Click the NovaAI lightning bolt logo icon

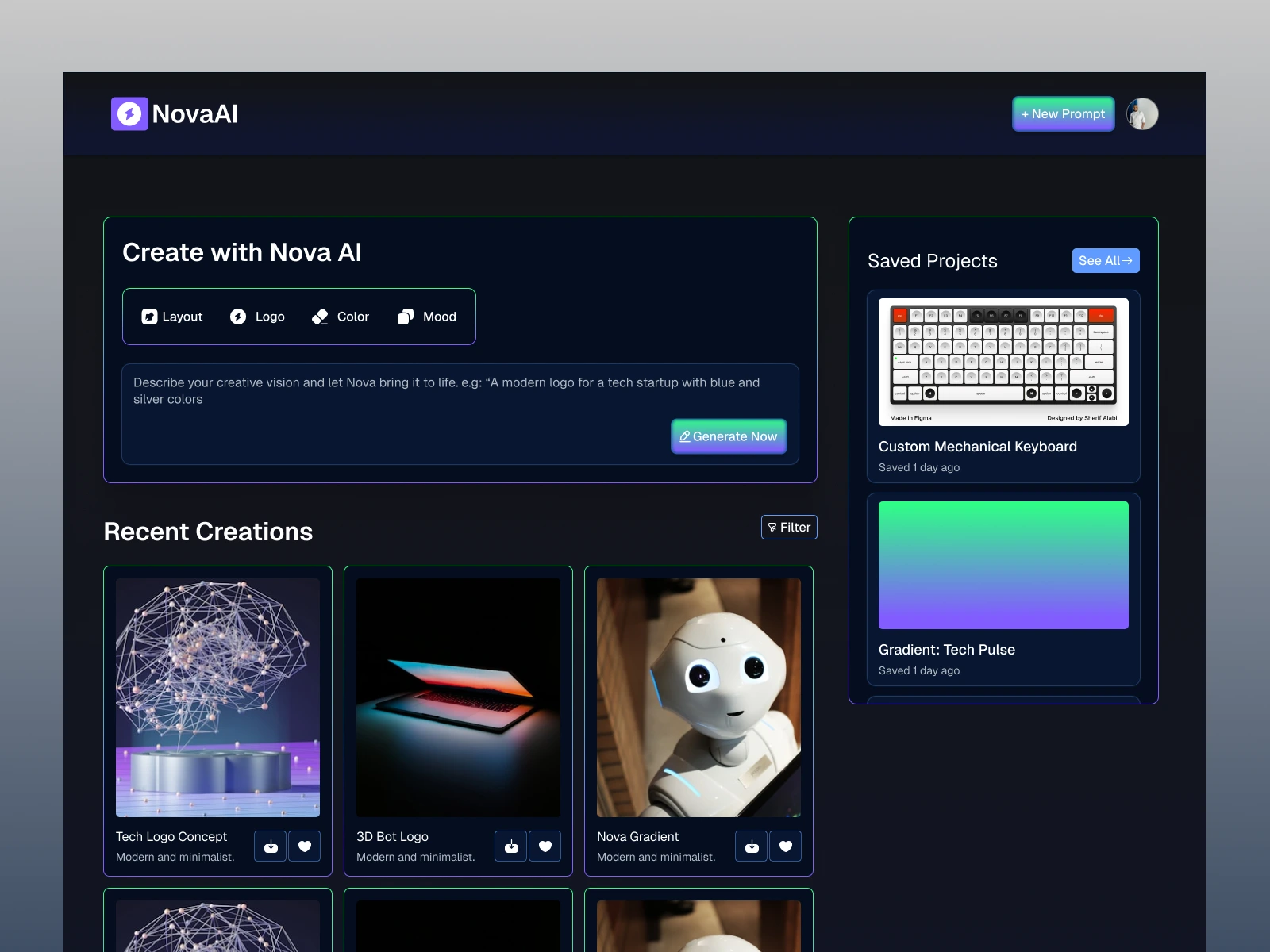pos(129,113)
